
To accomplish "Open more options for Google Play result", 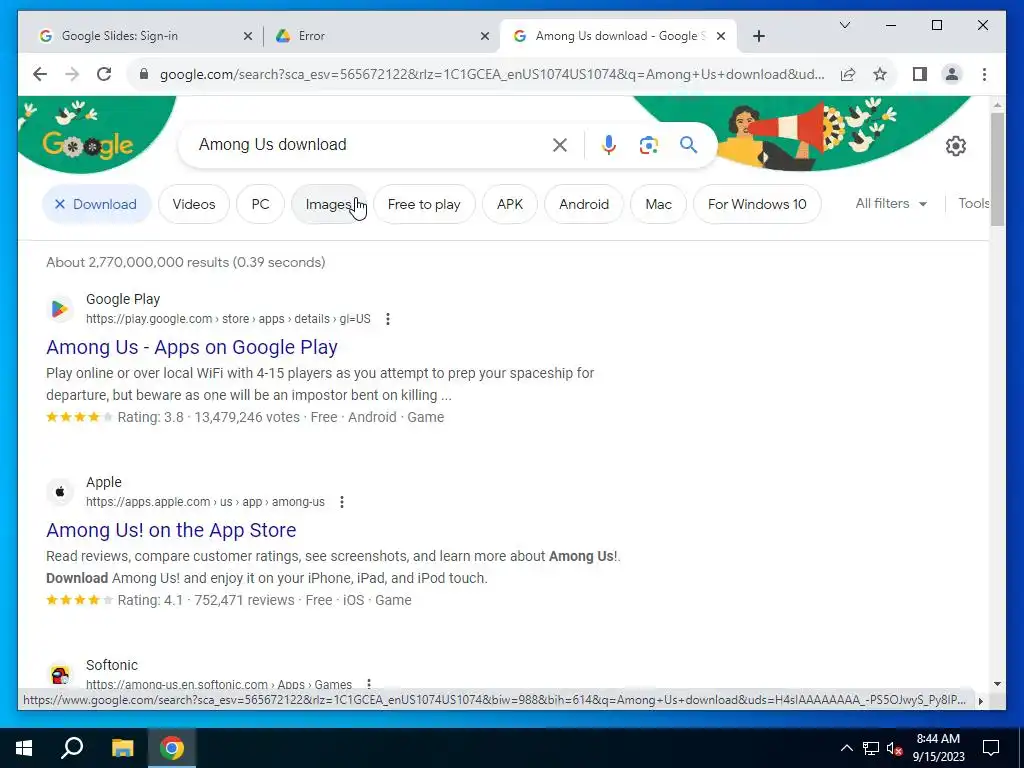I will pyautogui.click(x=388, y=319).
